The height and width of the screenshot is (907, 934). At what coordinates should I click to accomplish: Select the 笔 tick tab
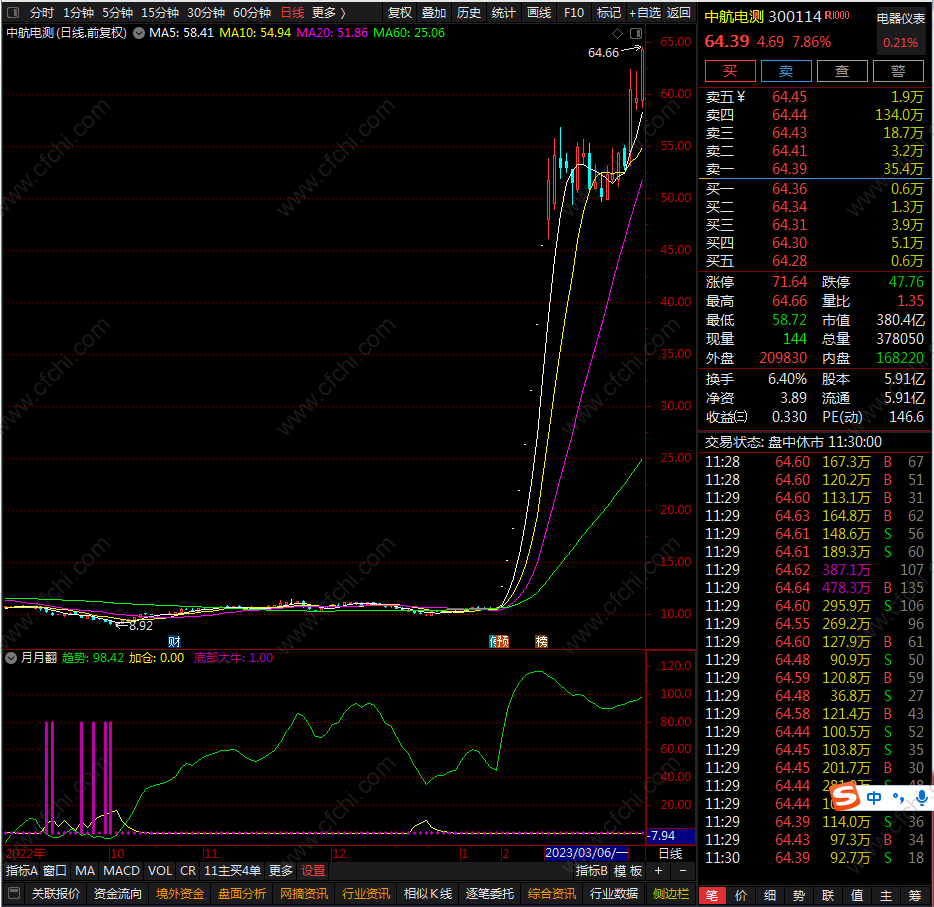[x=712, y=895]
